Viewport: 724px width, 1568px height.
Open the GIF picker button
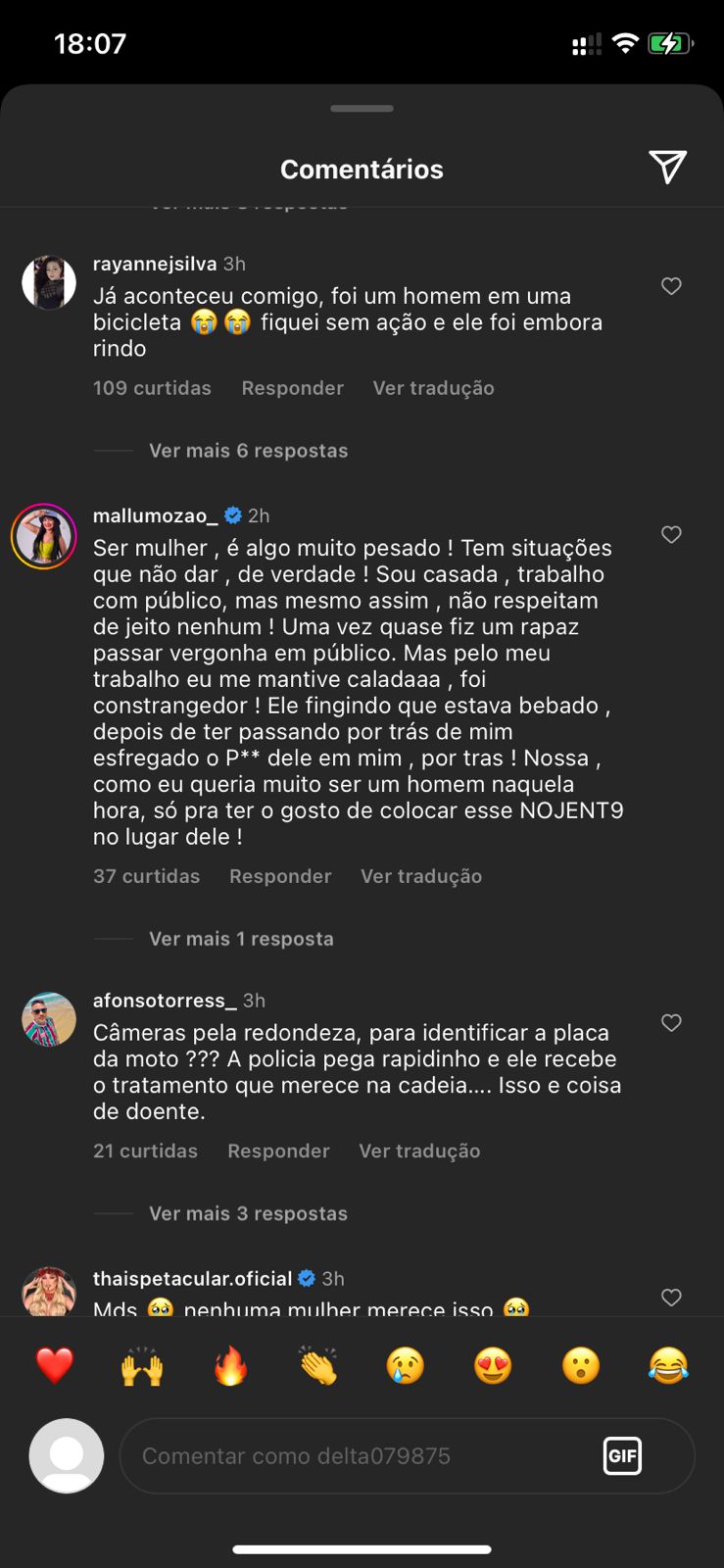coord(622,1455)
